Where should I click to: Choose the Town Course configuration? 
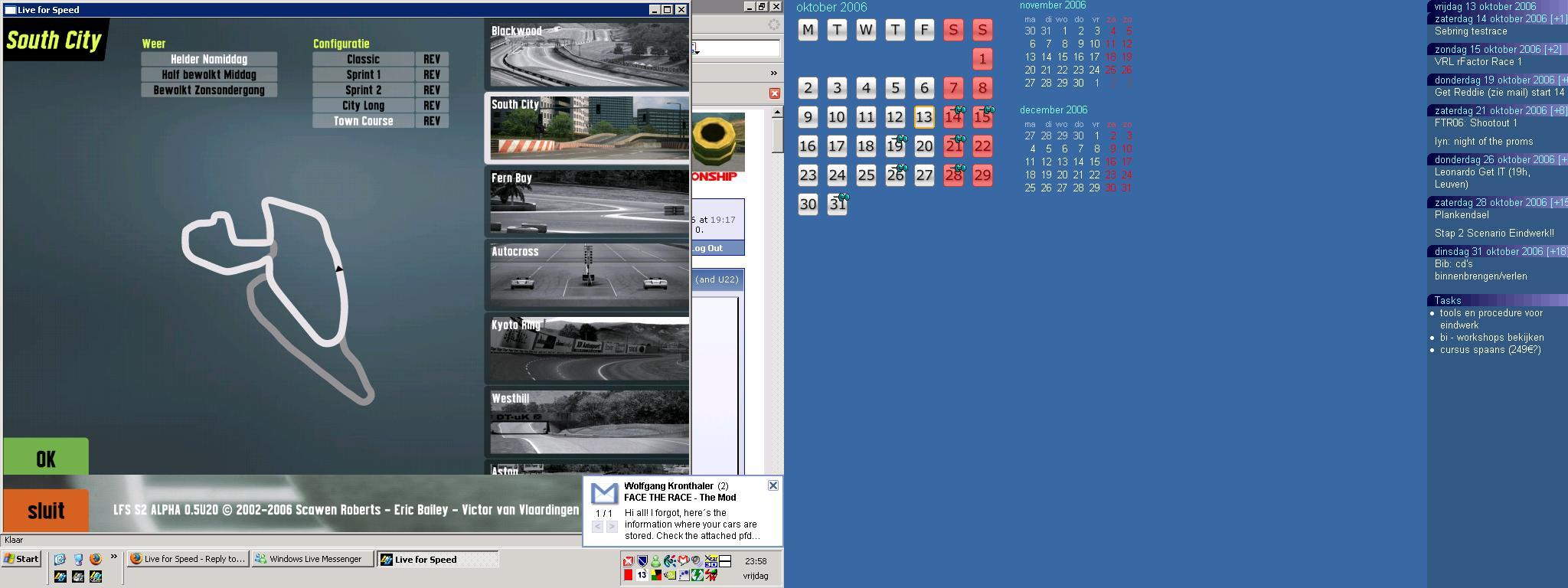(363, 121)
